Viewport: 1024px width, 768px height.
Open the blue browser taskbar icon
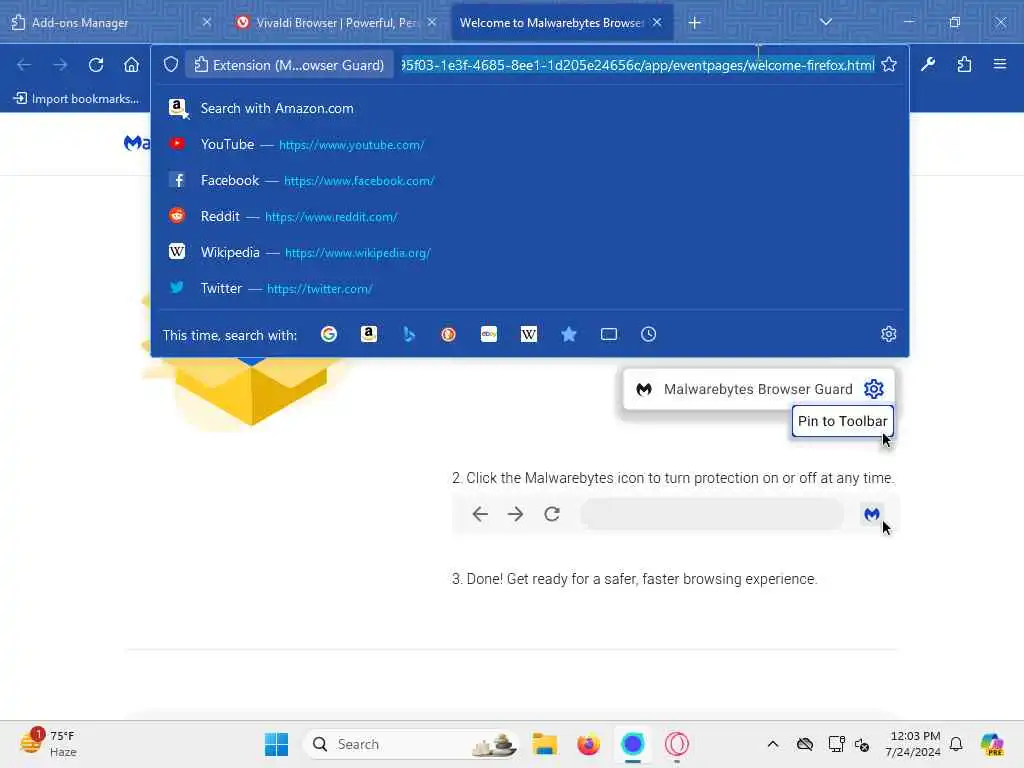click(x=632, y=744)
